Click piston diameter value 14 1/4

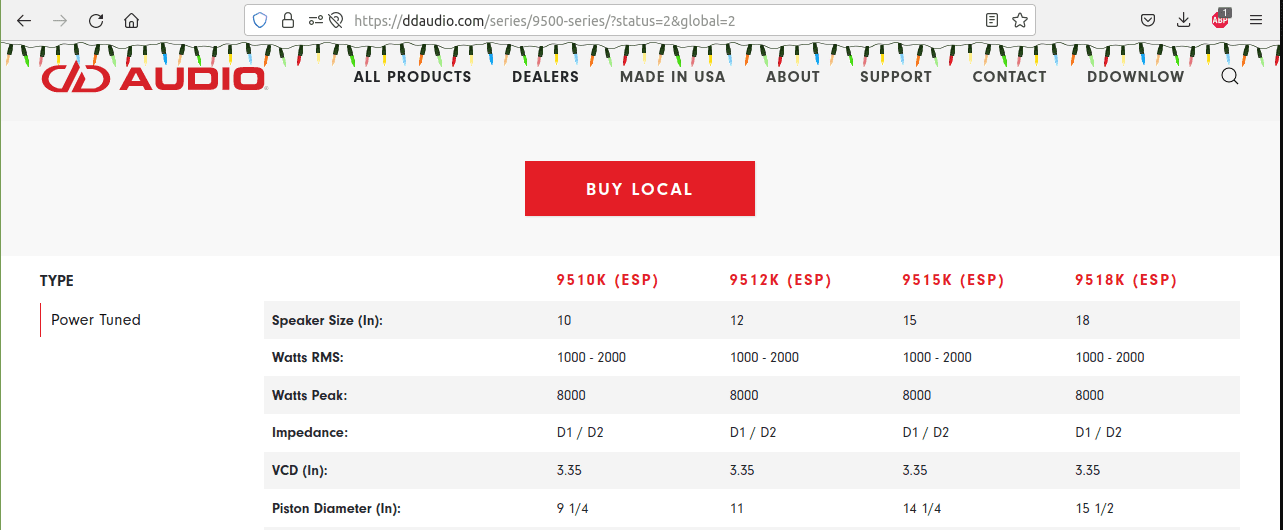924,509
